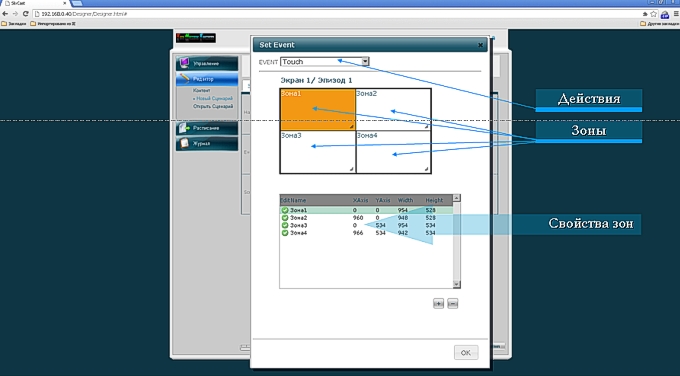The height and width of the screenshot is (376, 680).
Task: Remove a zone with the minus button
Action: [x=452, y=304]
